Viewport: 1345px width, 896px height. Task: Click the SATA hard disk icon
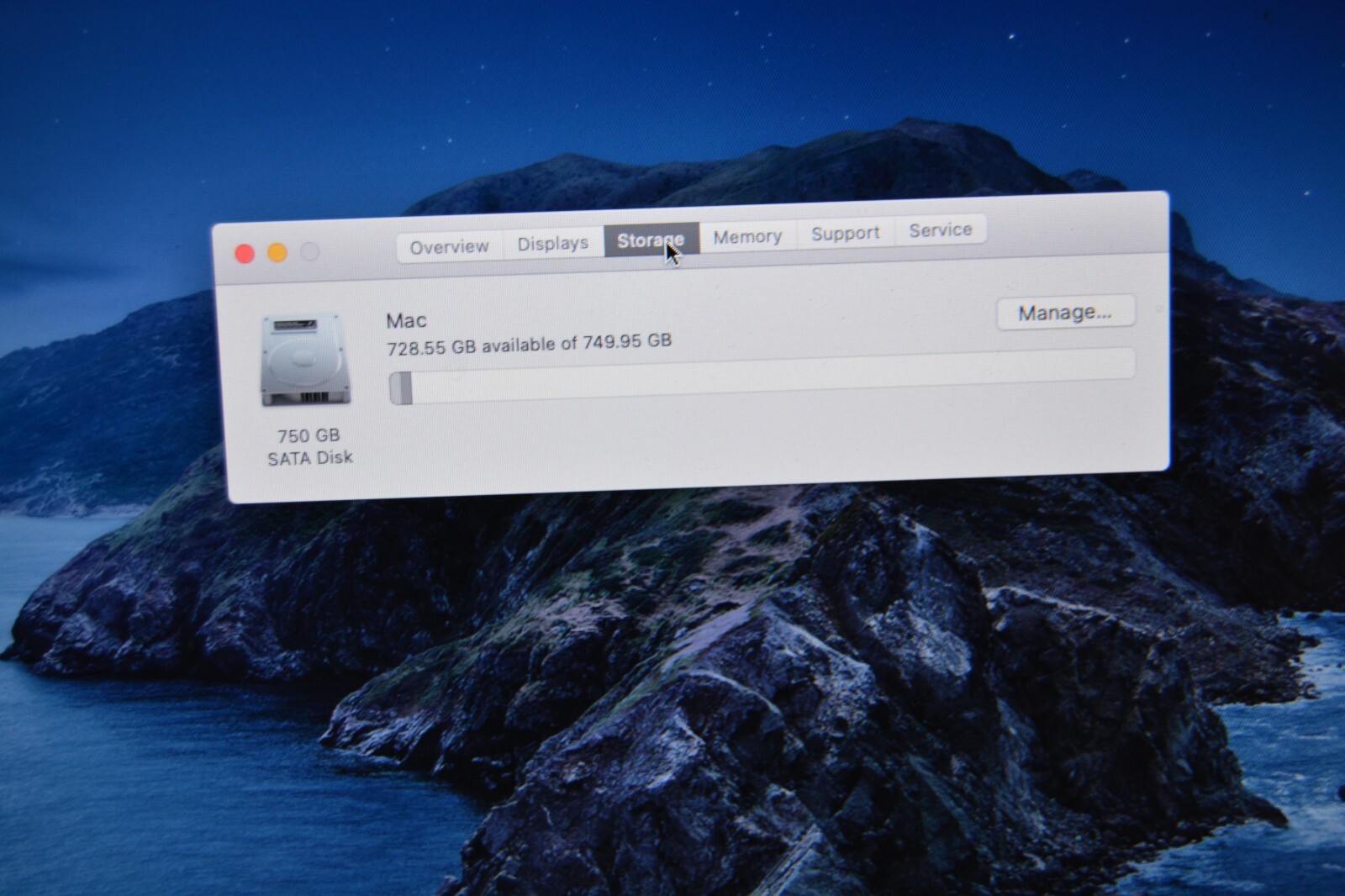[305, 360]
